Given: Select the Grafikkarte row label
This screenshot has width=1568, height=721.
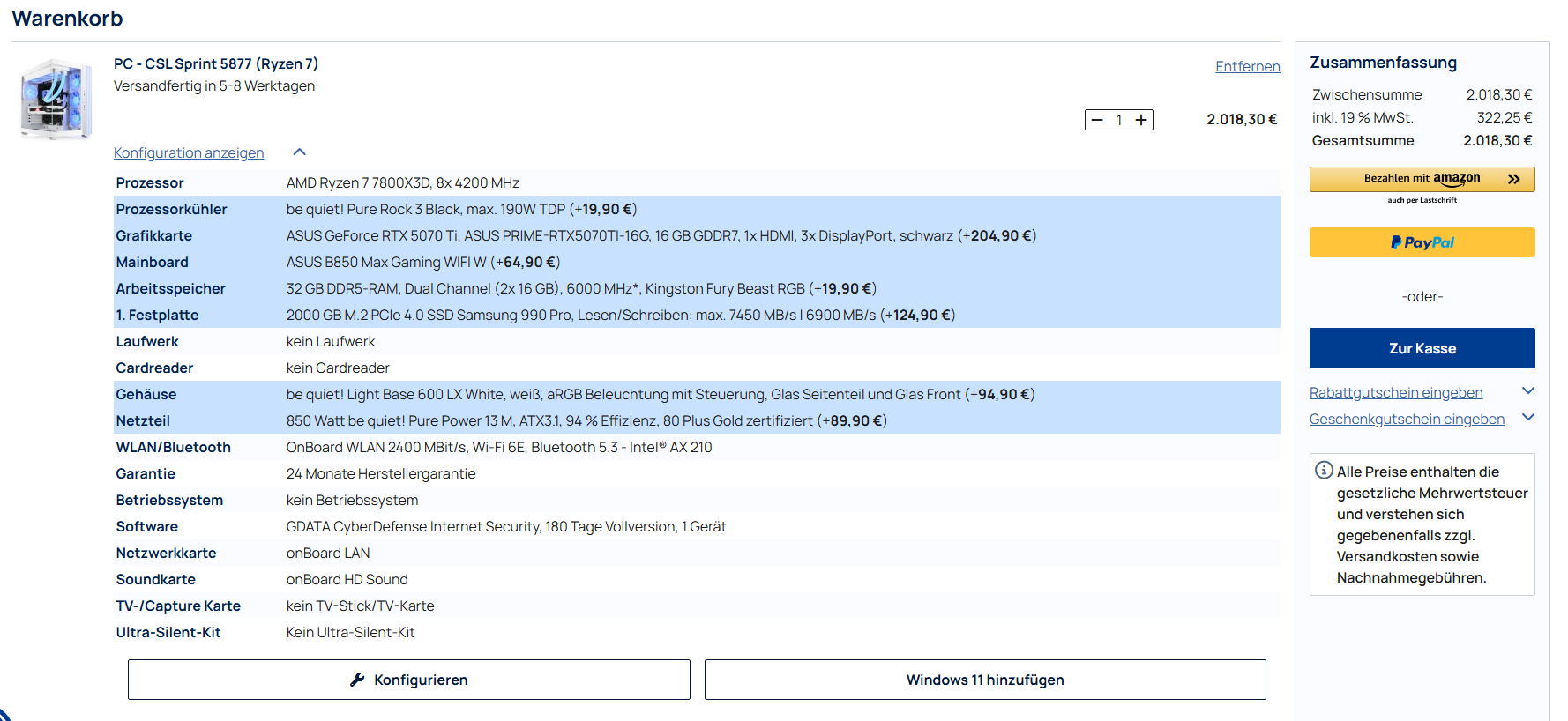Looking at the screenshot, I should [x=153, y=235].
